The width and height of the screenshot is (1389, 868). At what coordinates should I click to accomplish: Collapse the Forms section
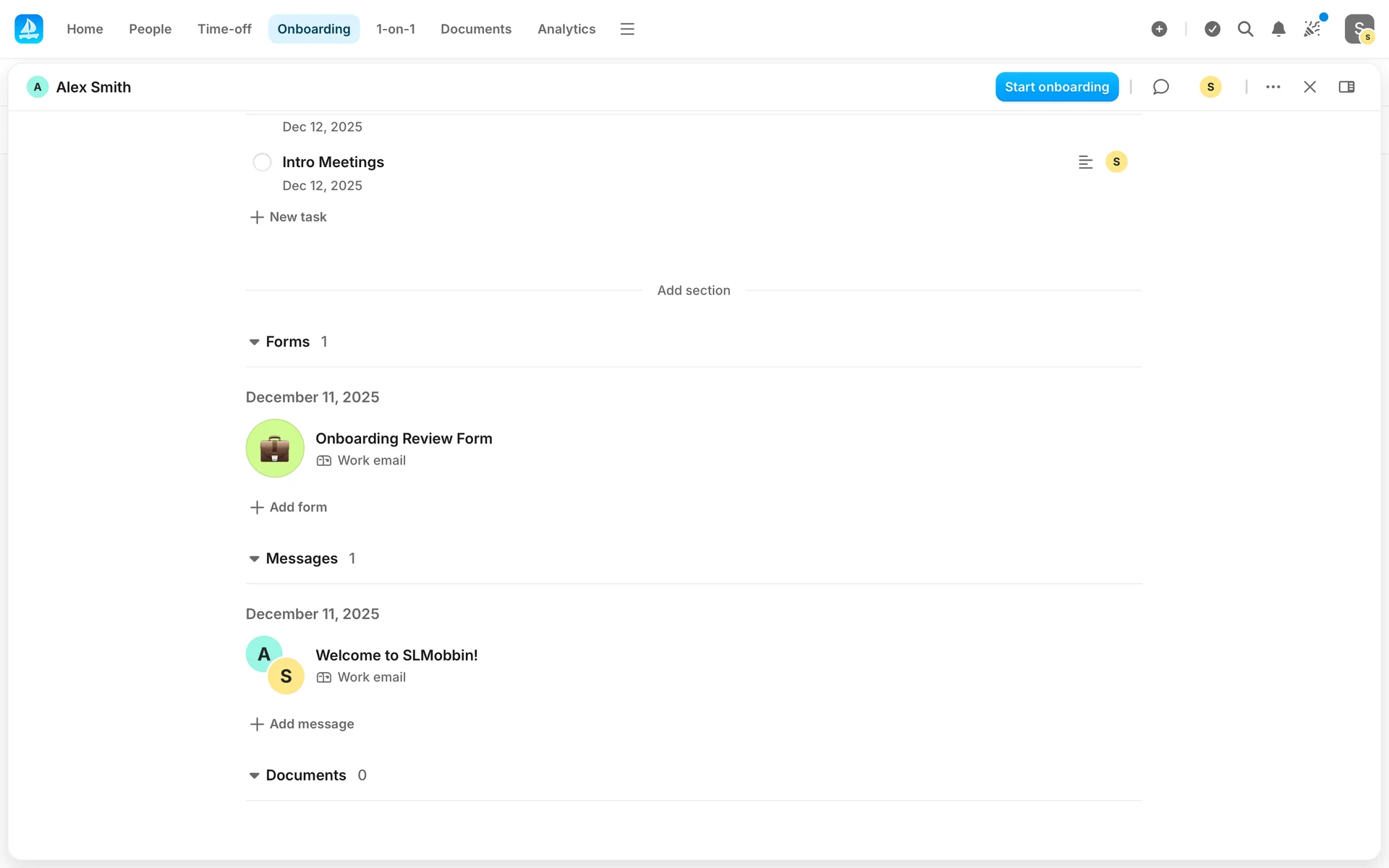coord(254,342)
